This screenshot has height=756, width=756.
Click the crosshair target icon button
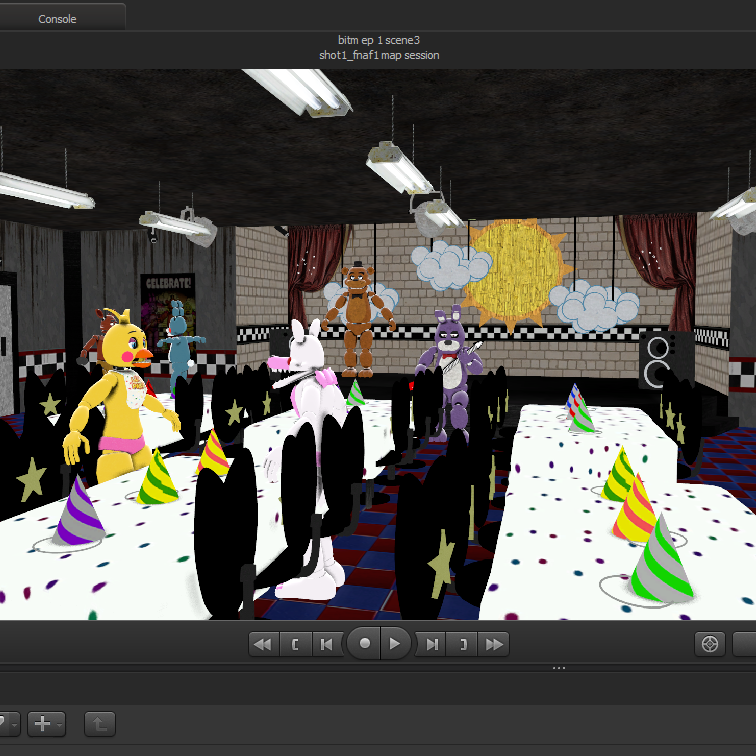710,644
